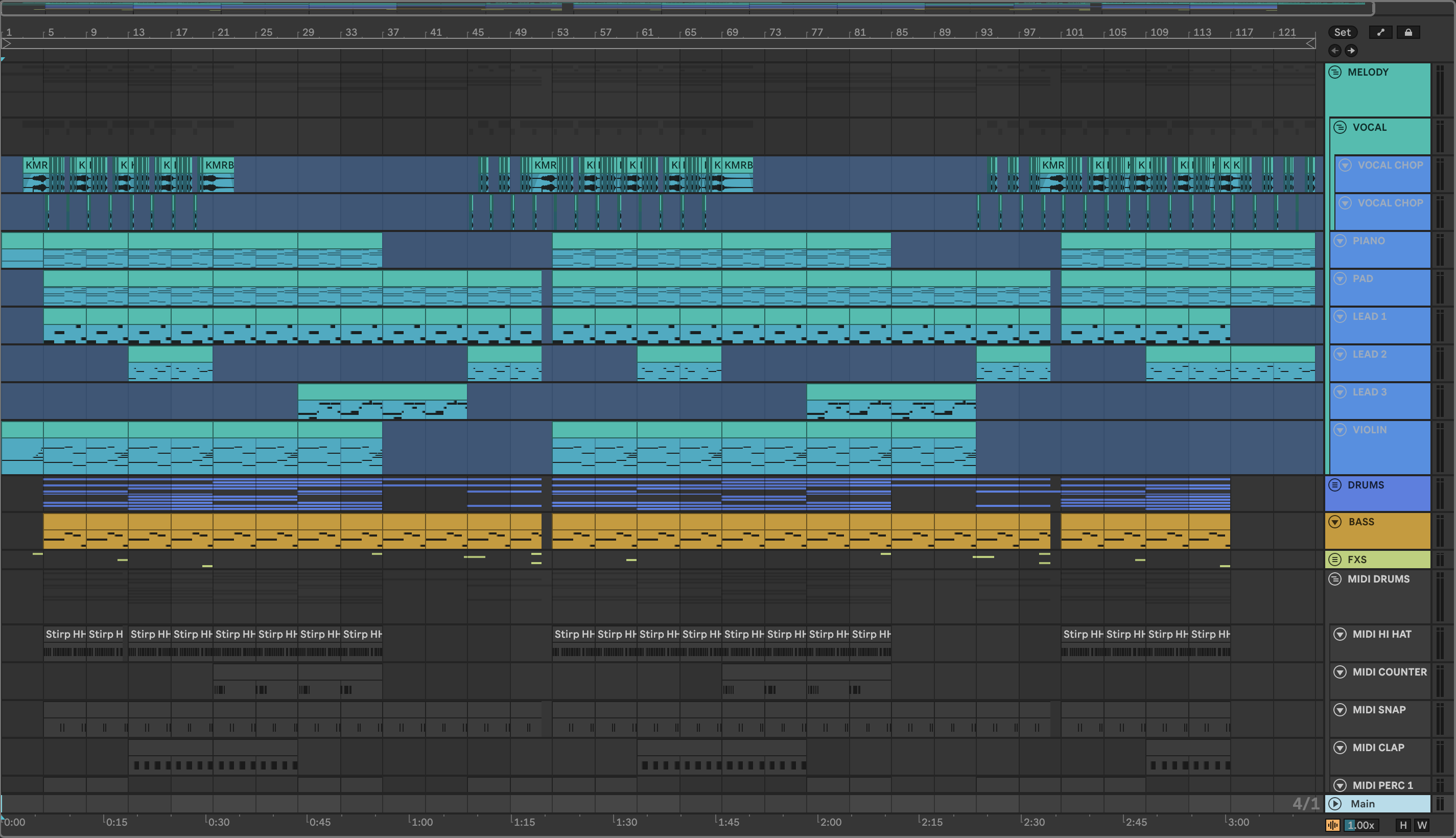1456x838 pixels.
Task: Unfold the MIDI HI HAT track
Action: point(1340,634)
